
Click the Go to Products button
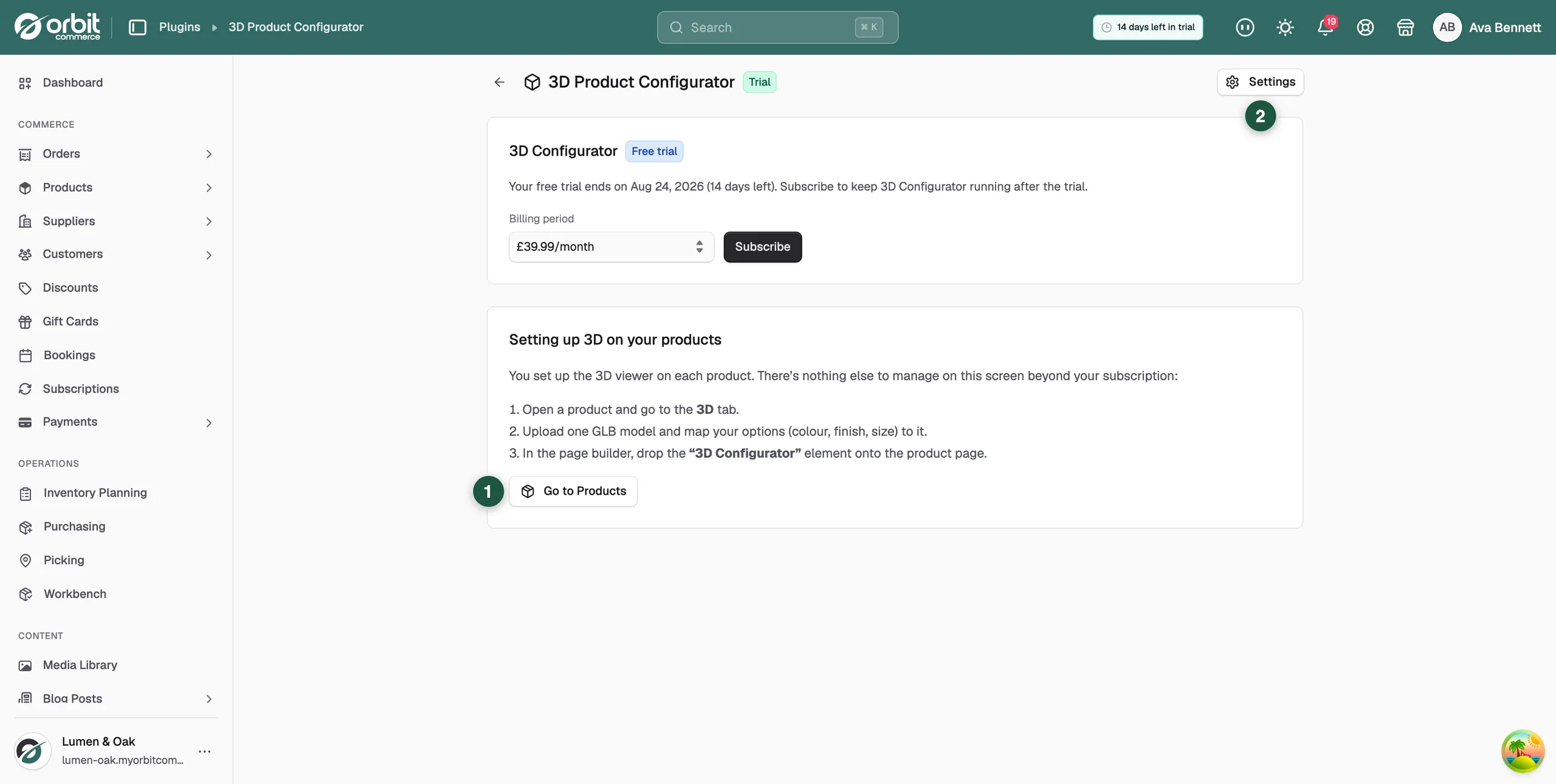click(573, 491)
